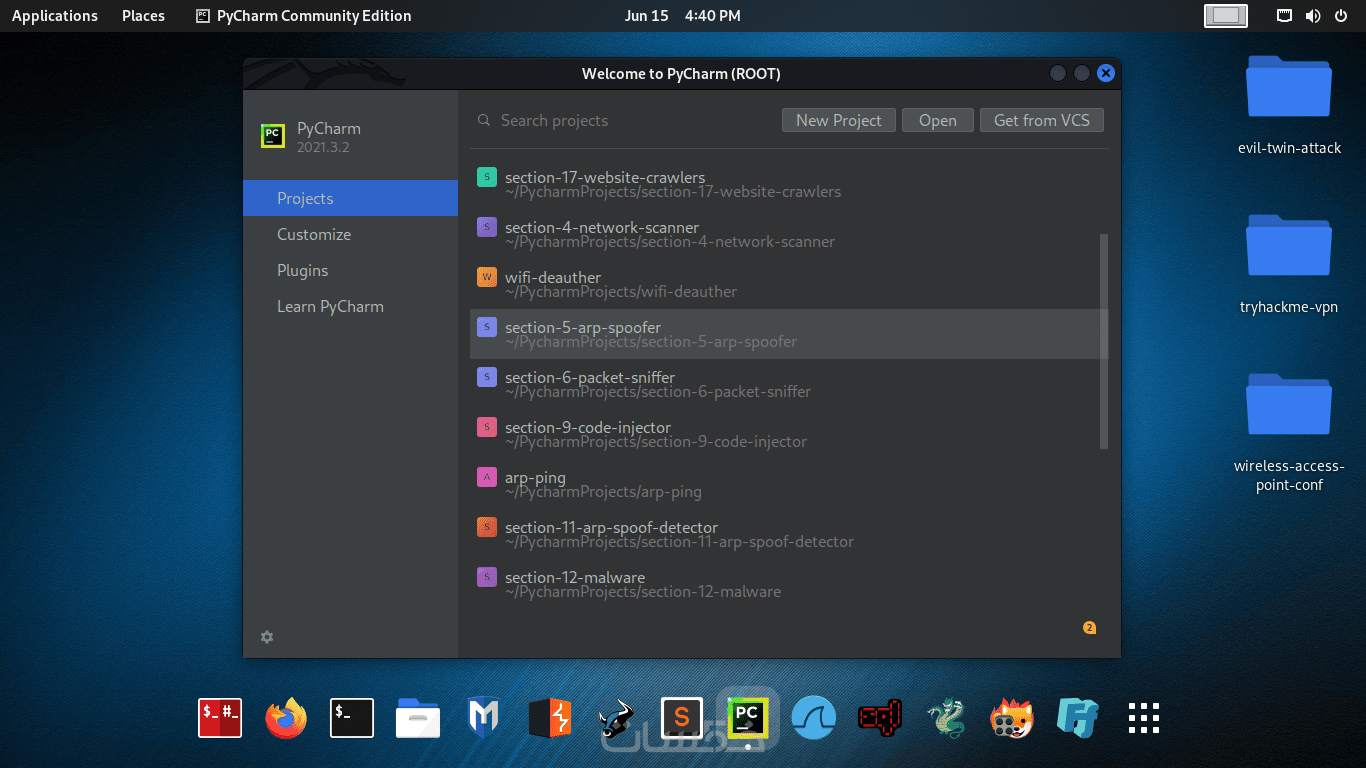
Task: Click the New Project button
Action: 838,120
